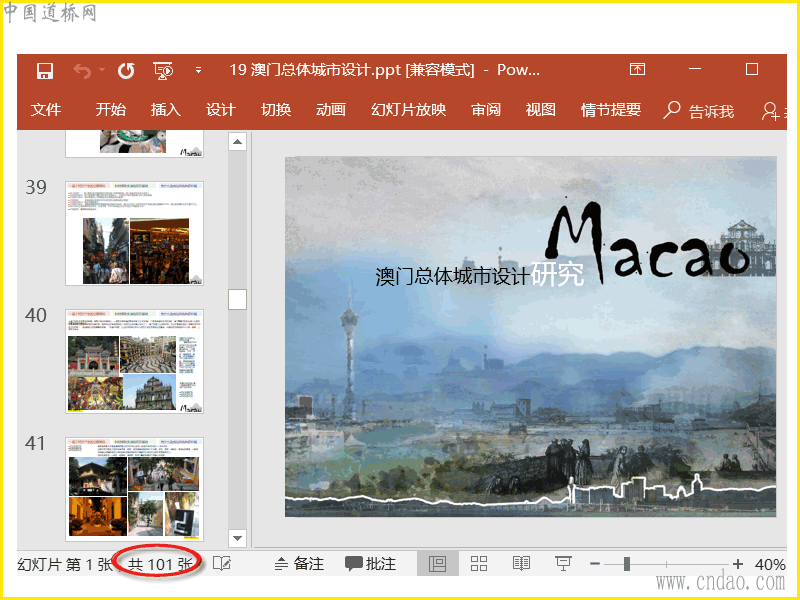Click the thumbnail pane scroll down arrow
The height and width of the screenshot is (600, 800).
[237, 538]
